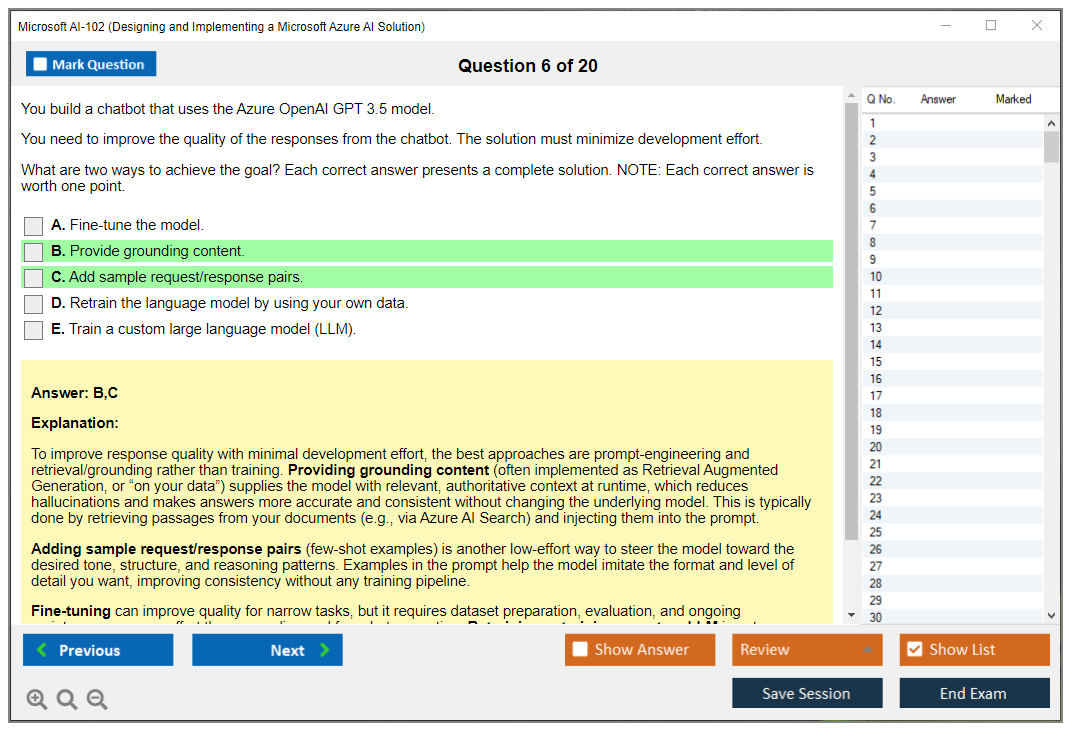Click the question list scrollbar thumb
Image resolution: width=1075 pixels, height=735 pixels.
click(1051, 146)
